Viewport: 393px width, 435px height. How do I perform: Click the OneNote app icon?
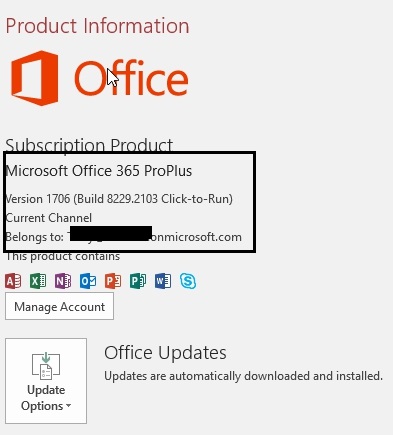click(x=63, y=281)
